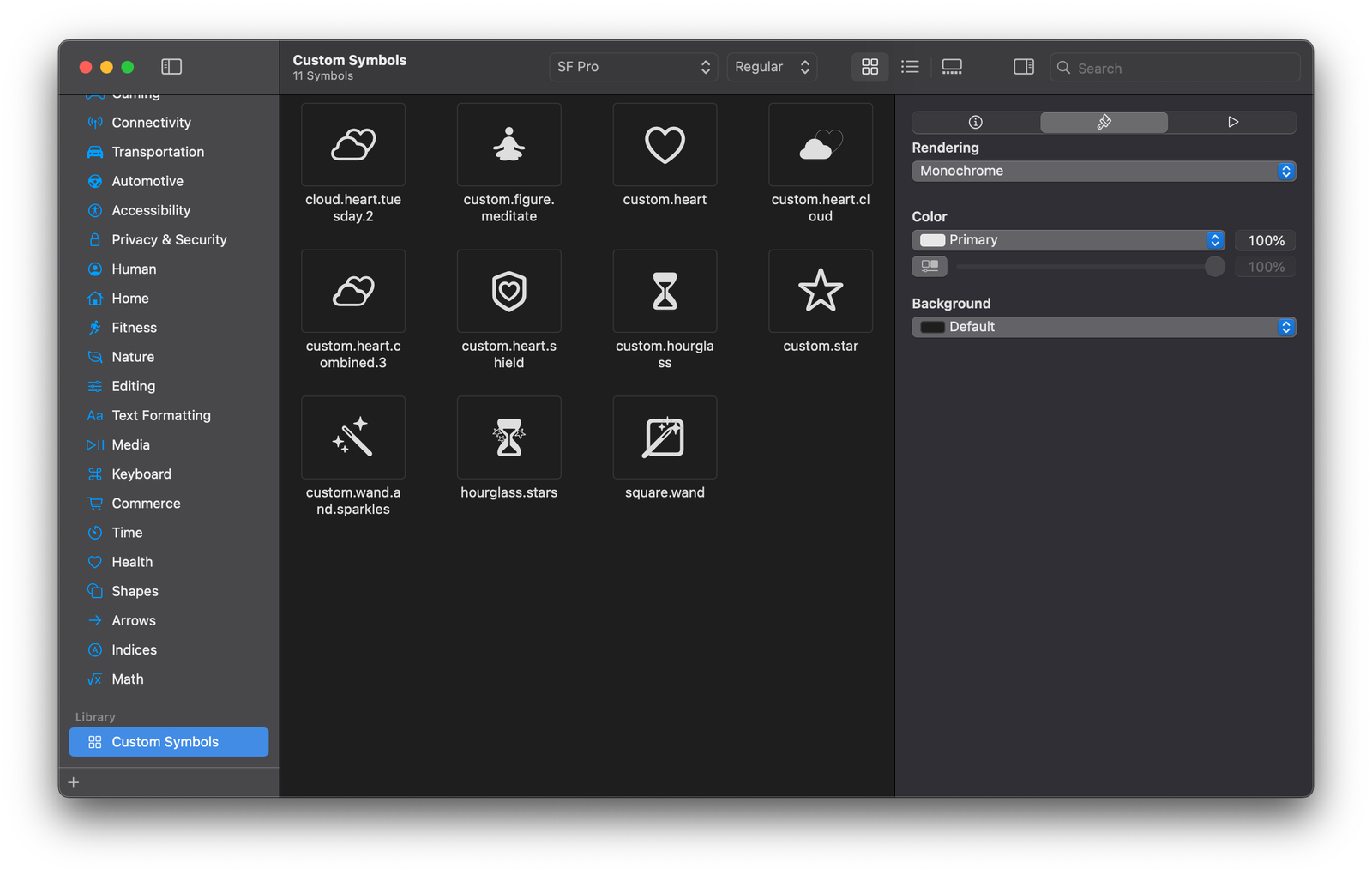Switch symbols to list view
1372x875 pixels.
point(910,66)
